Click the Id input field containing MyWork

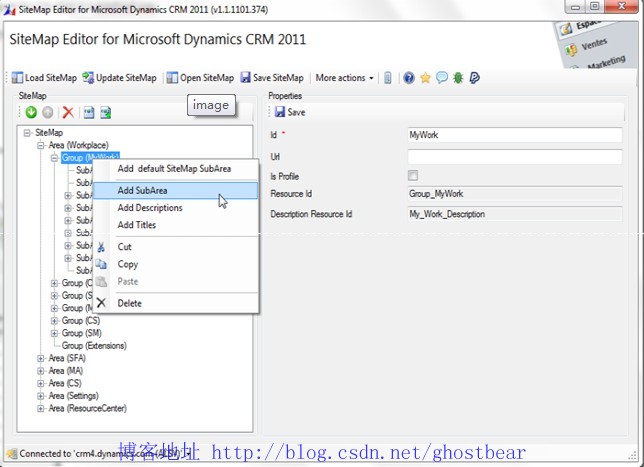pos(515,135)
